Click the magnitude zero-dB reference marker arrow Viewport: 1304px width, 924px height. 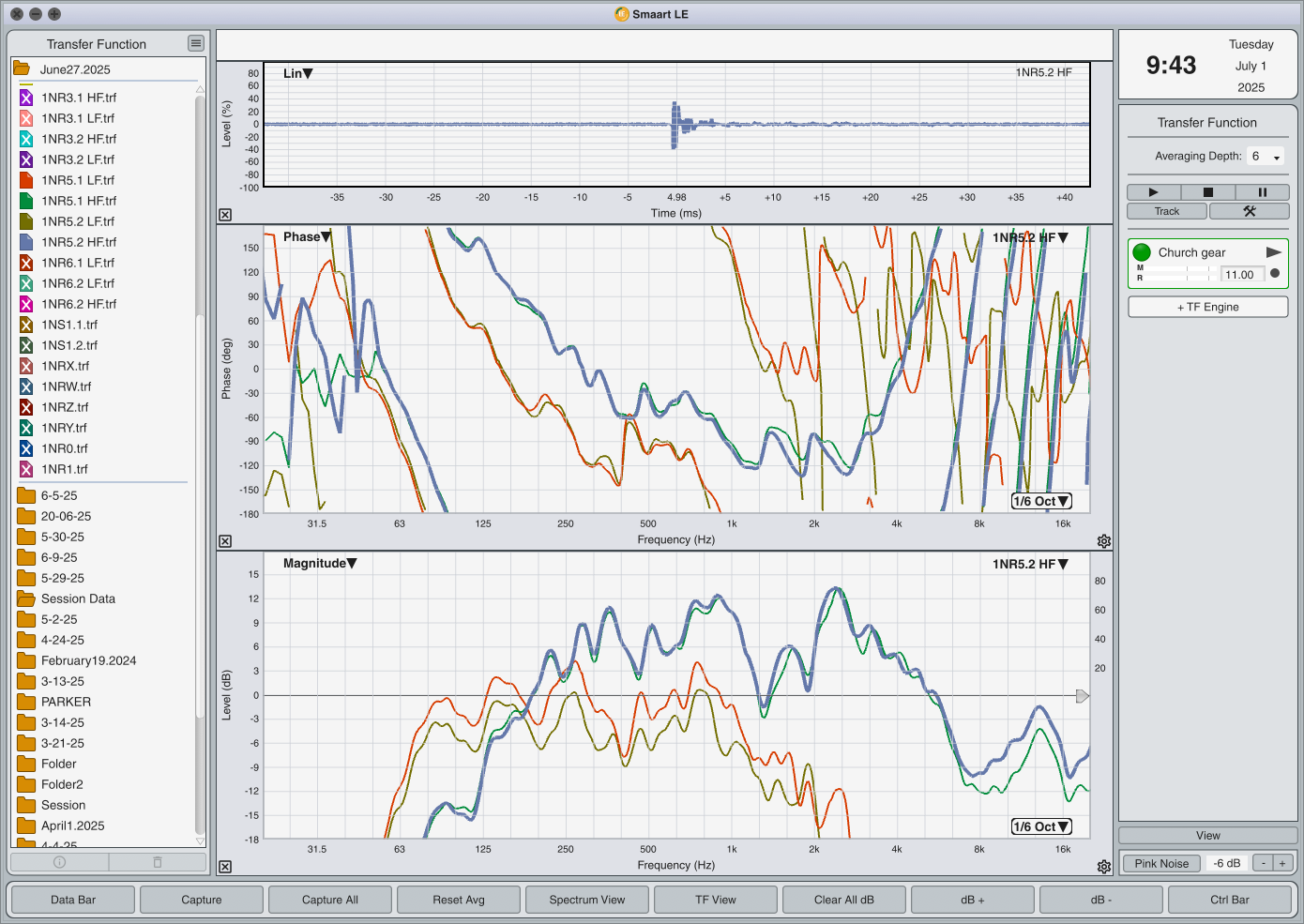[1082, 696]
